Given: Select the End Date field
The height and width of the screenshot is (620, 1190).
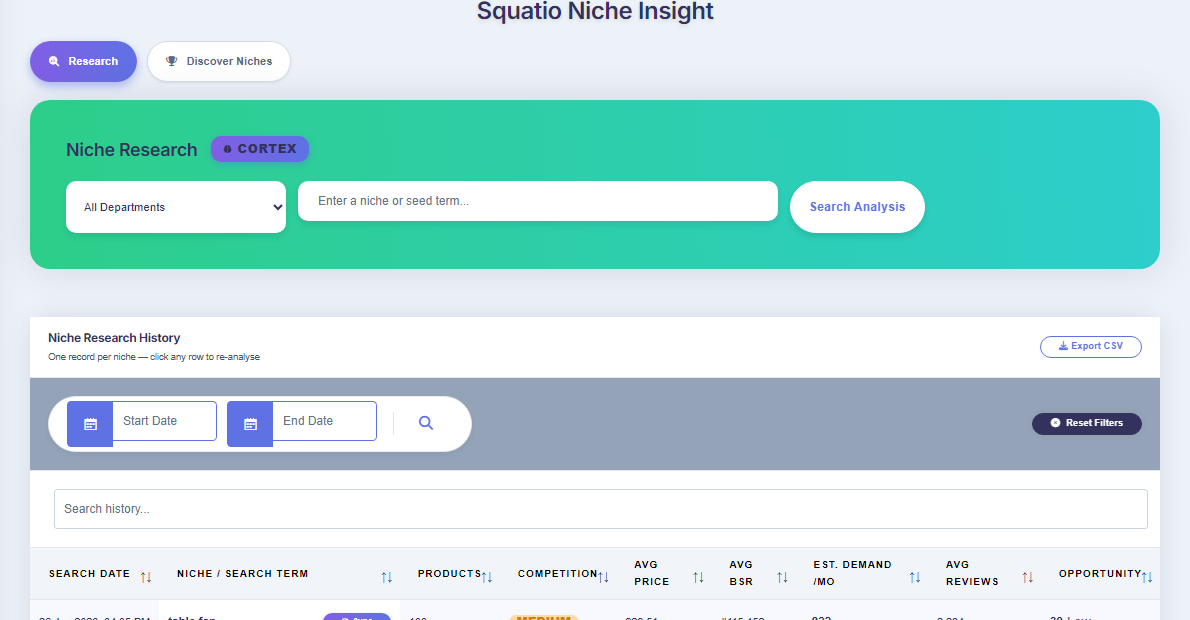Looking at the screenshot, I should click(324, 421).
